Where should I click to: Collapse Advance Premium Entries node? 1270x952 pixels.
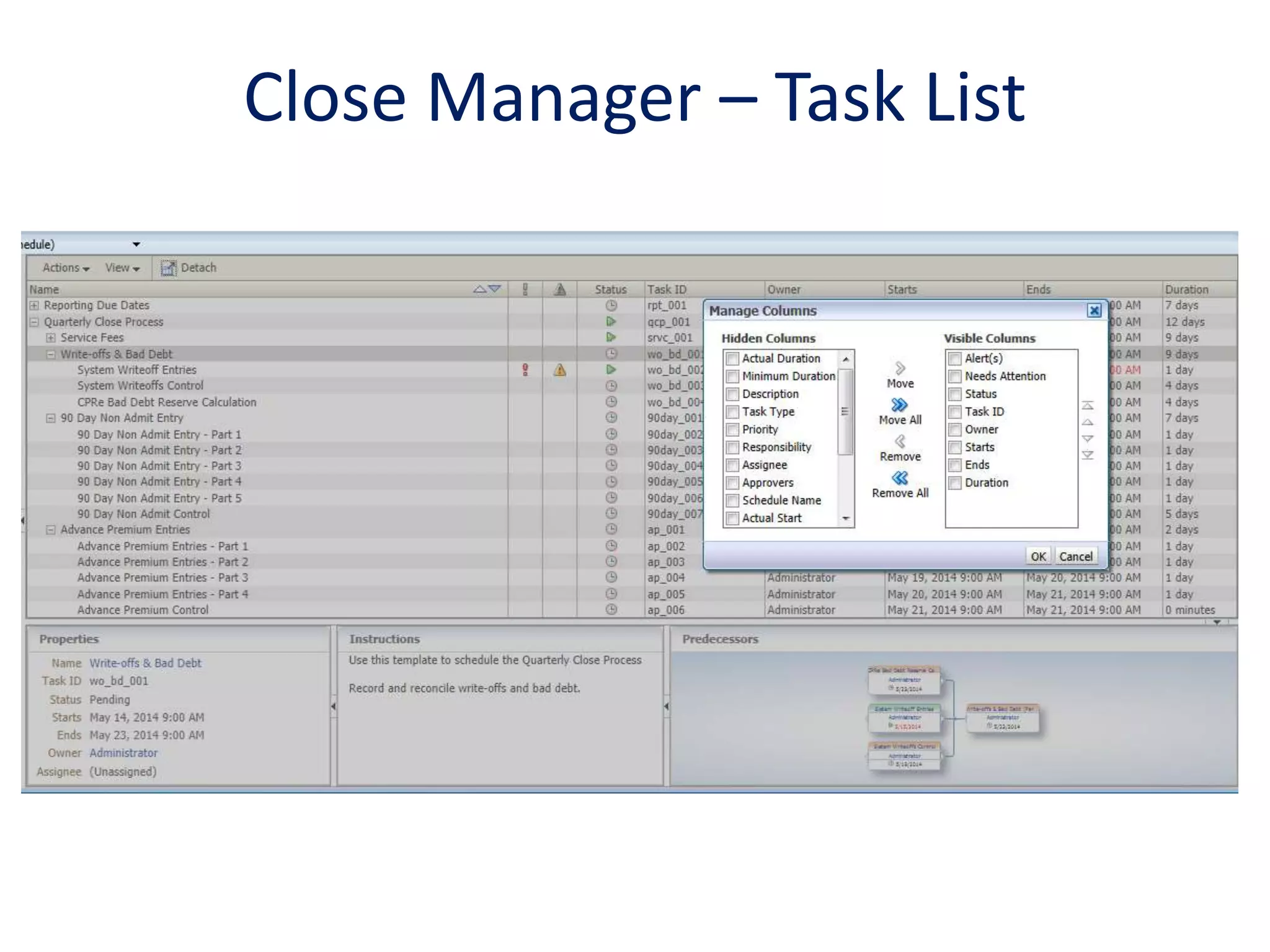(x=51, y=530)
